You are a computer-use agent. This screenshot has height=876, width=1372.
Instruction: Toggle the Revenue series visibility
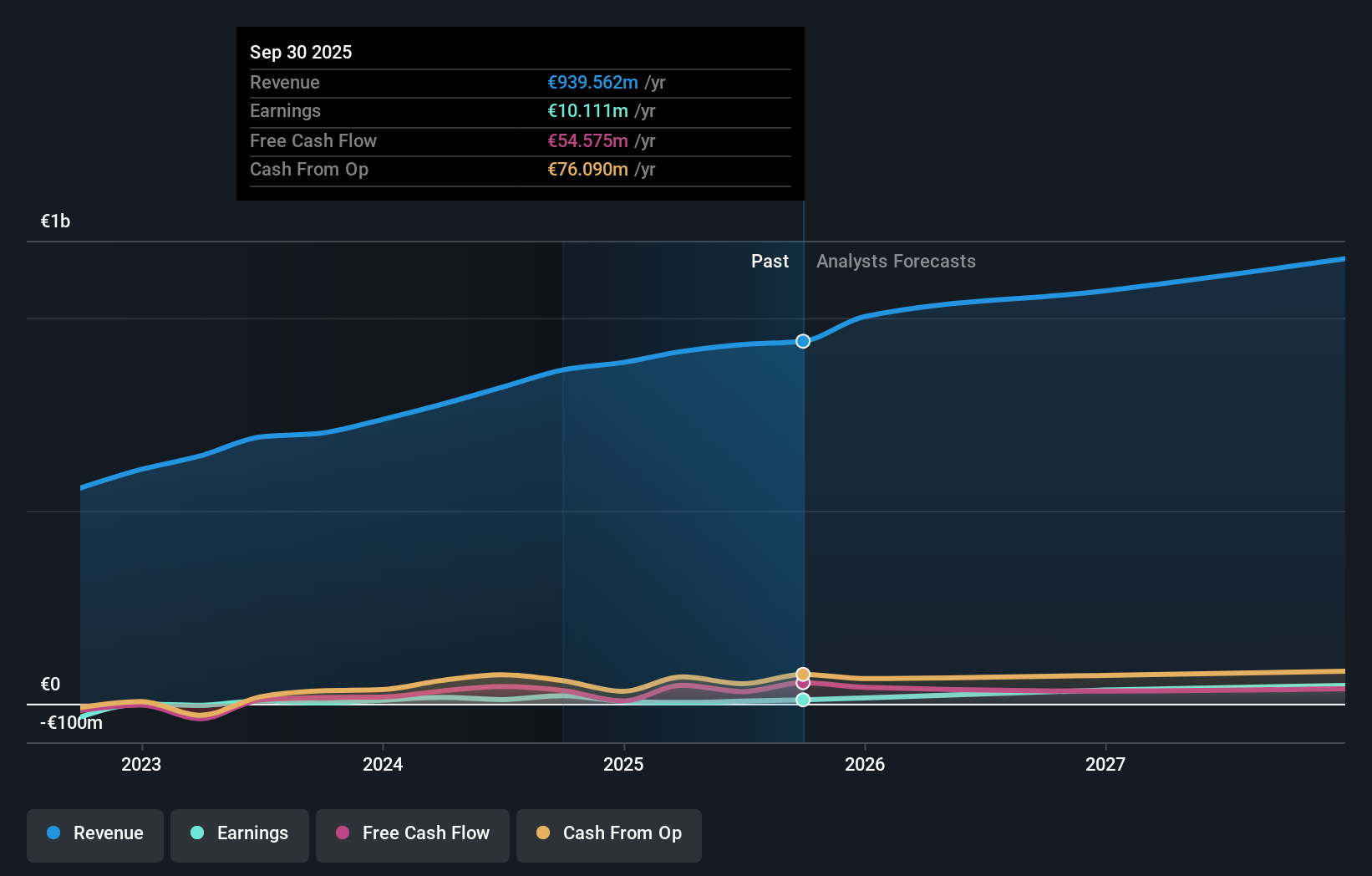coord(94,833)
